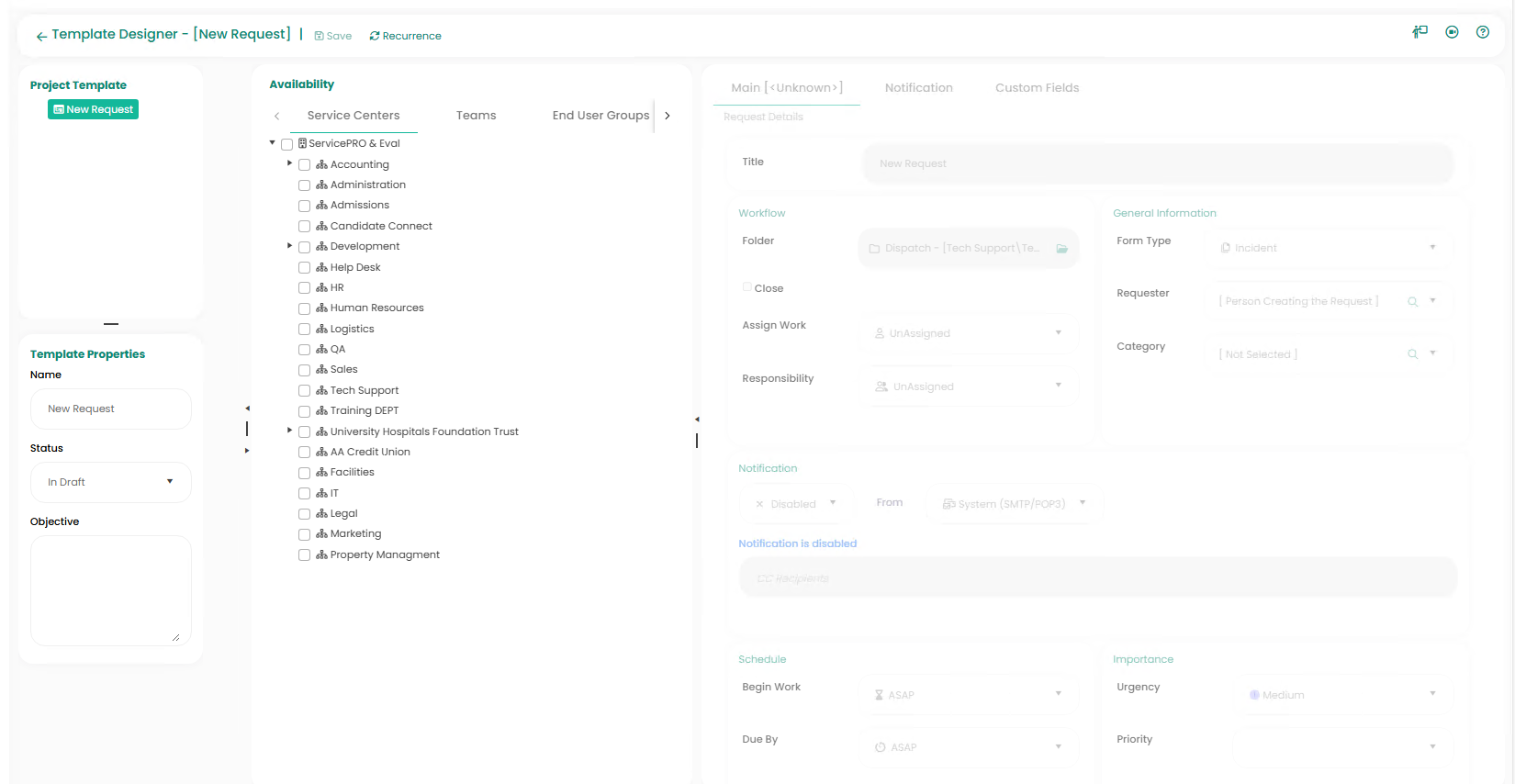Check the Tech Support service center

[304, 391]
